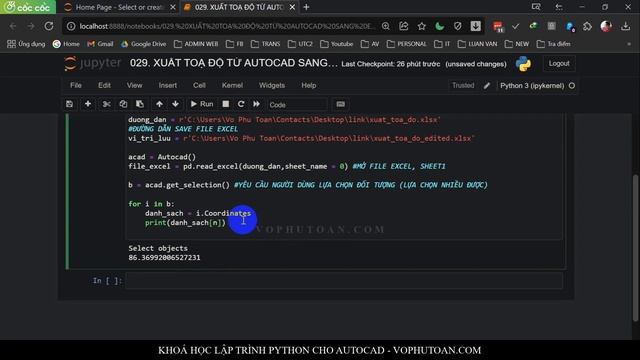
Task: Click the Python 3 (ipykernel) kernel name
Action: click(532, 86)
